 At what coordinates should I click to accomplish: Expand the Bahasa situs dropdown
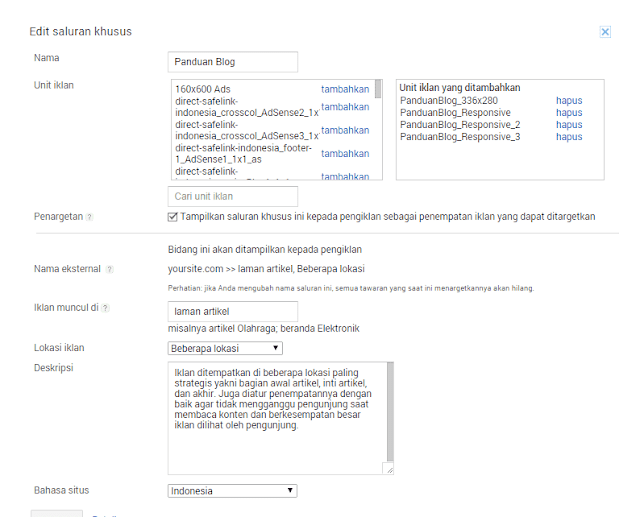pyautogui.click(x=232, y=491)
